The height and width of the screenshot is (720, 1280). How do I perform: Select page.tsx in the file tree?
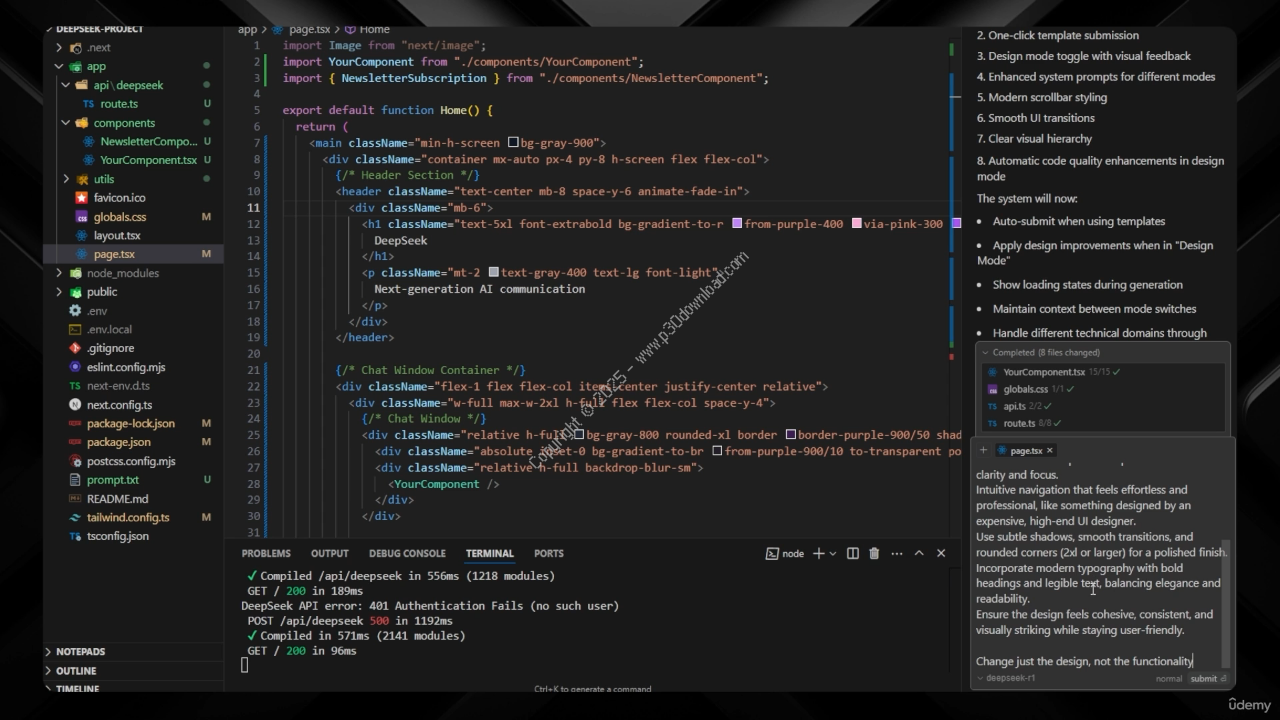(114, 254)
